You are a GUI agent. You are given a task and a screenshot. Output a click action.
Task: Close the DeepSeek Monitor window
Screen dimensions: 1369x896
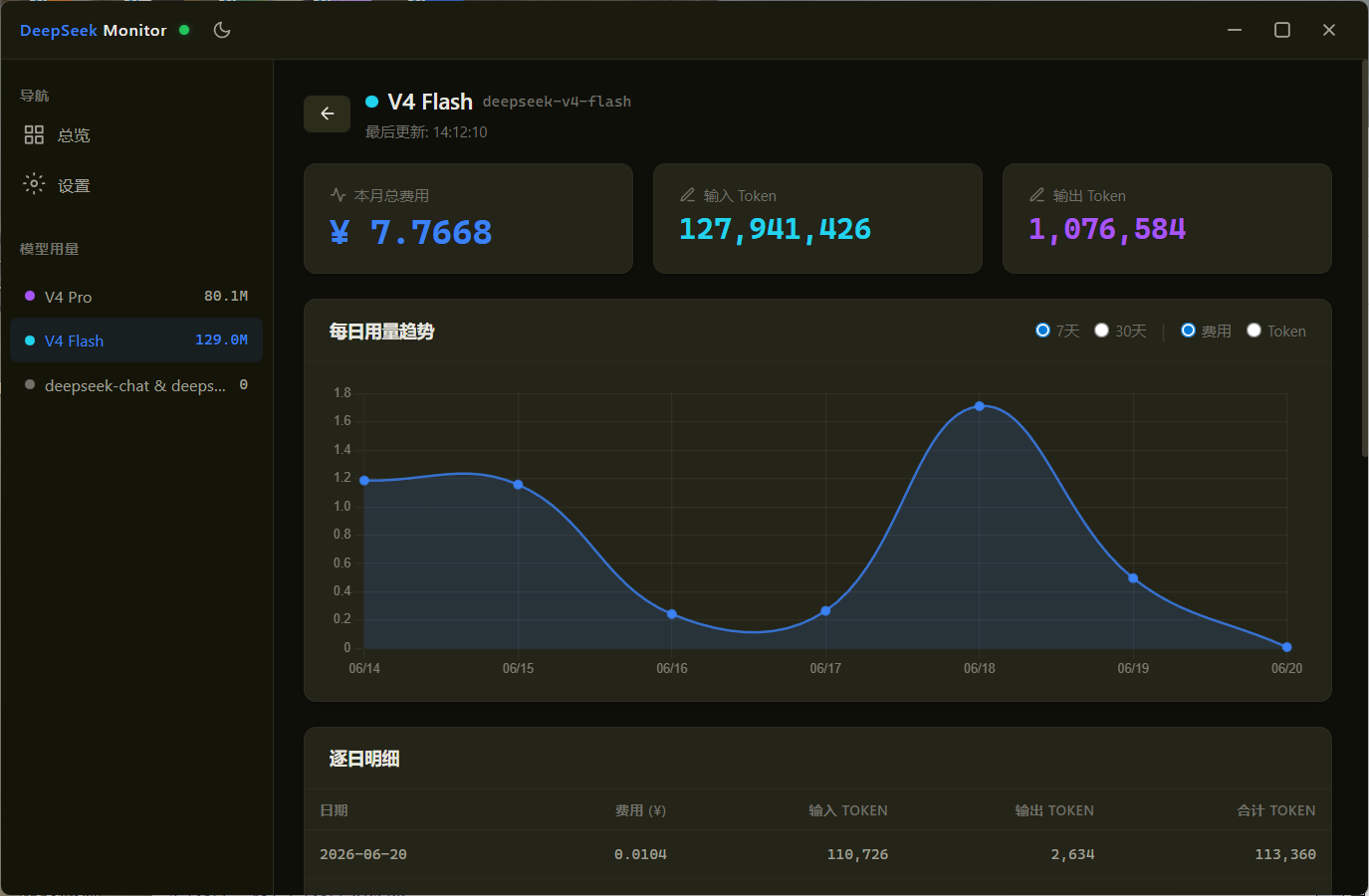point(1329,30)
